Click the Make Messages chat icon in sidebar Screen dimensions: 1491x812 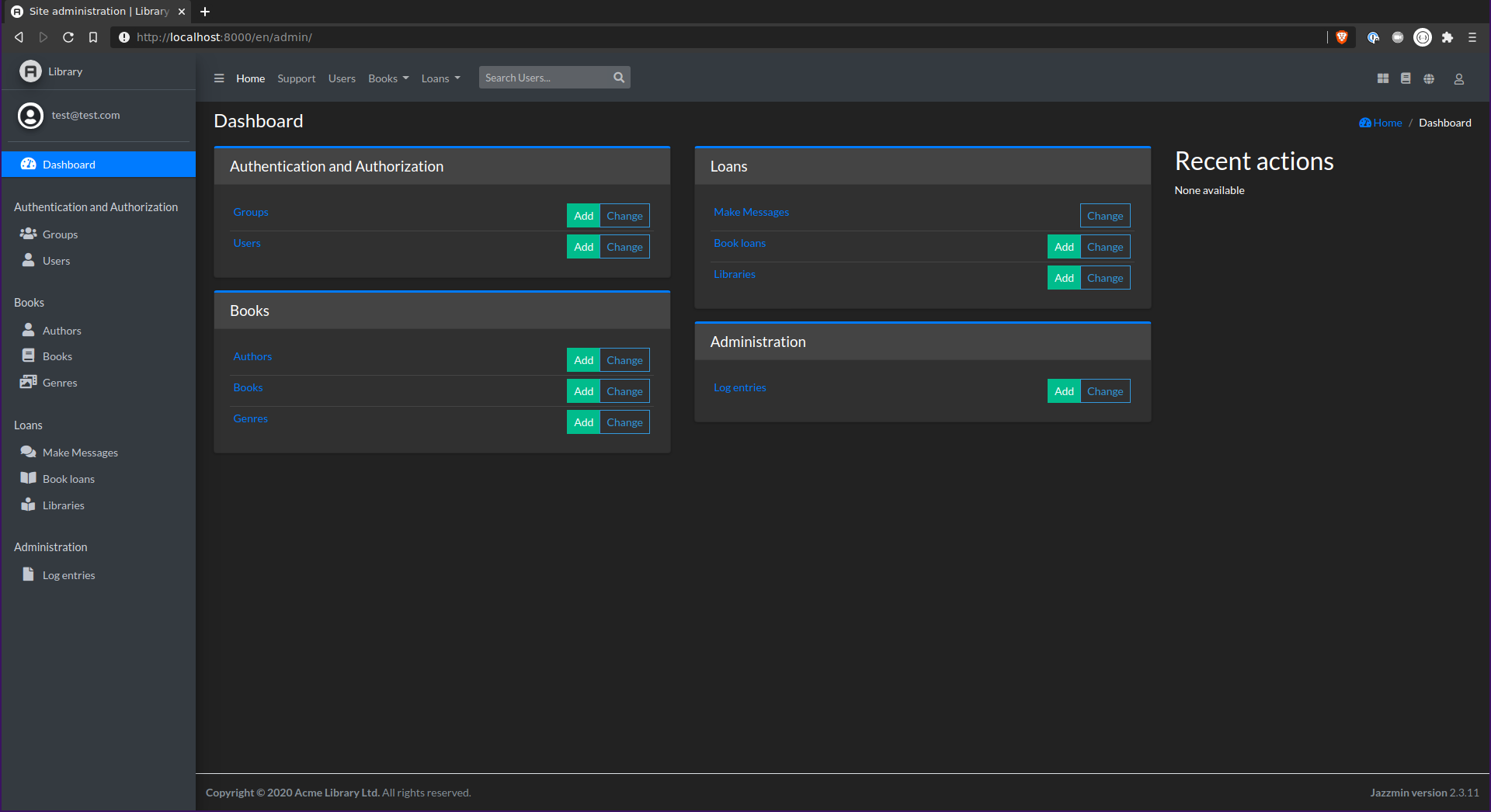point(29,452)
